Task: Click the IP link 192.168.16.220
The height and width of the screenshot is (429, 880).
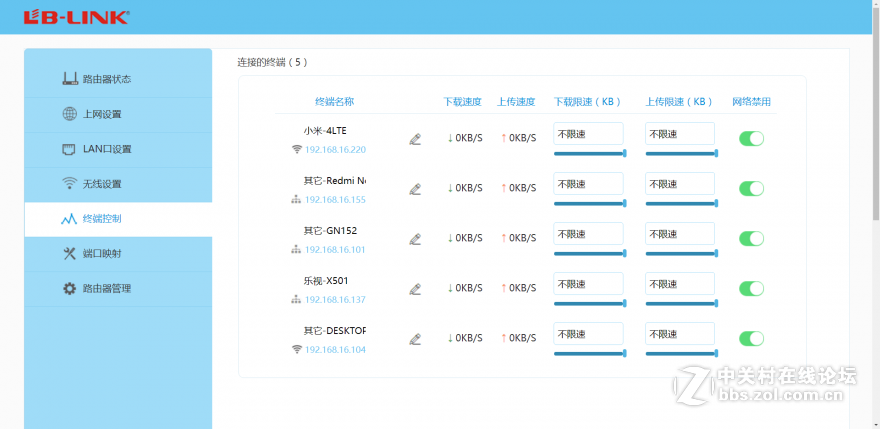Action: click(335, 150)
